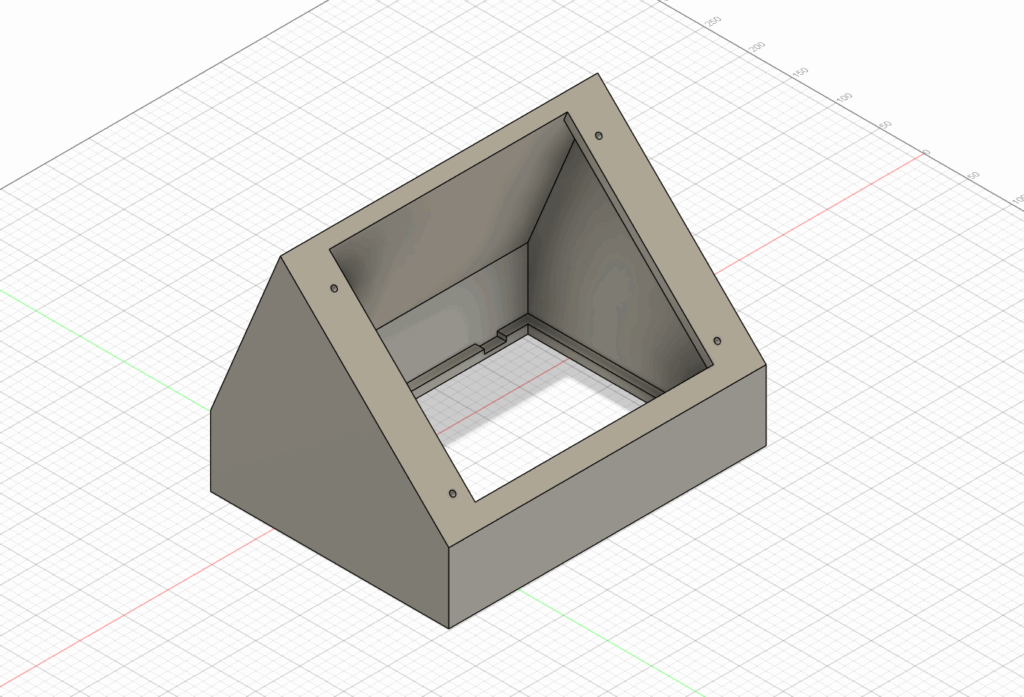Click the bottom-right screw hole on frame
1024x697 pixels.
tap(717, 341)
